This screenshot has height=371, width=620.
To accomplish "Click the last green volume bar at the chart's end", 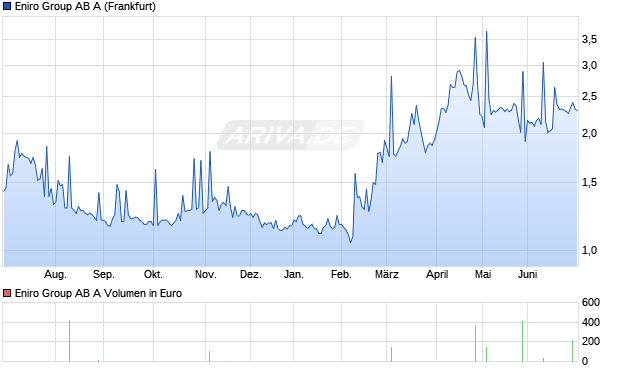I will (x=572, y=351).
